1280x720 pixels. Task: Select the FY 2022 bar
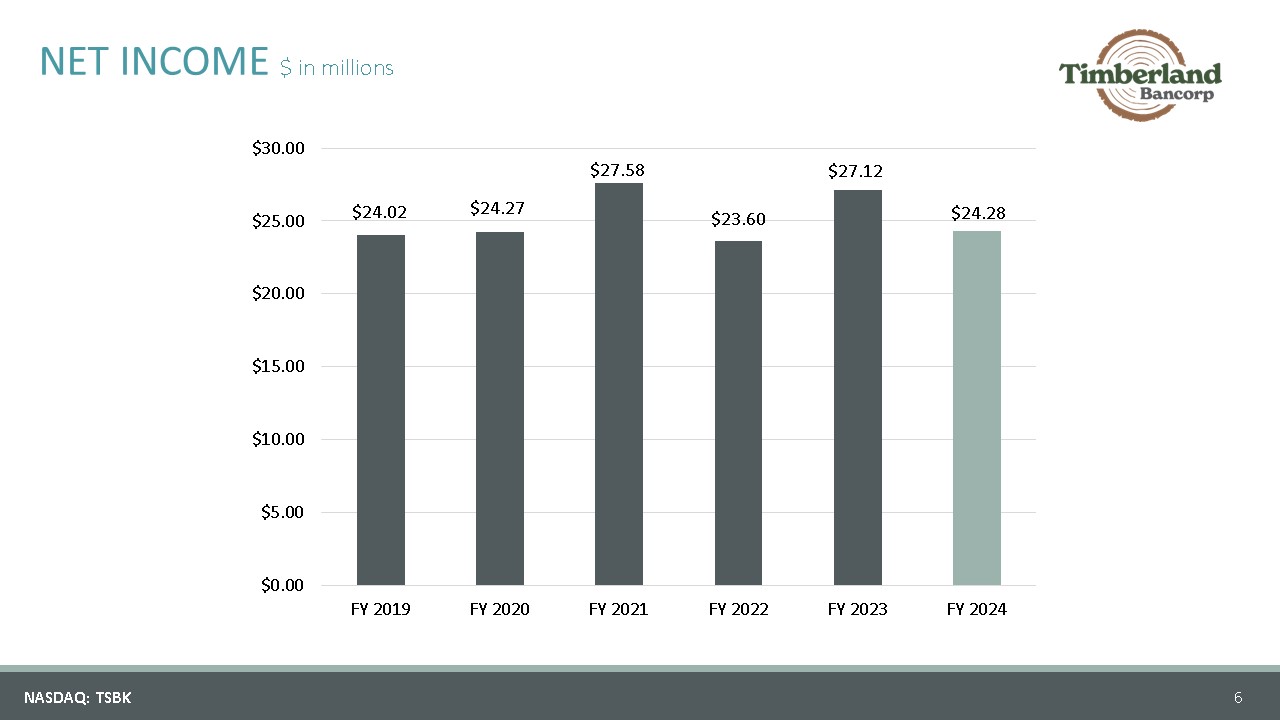click(738, 413)
